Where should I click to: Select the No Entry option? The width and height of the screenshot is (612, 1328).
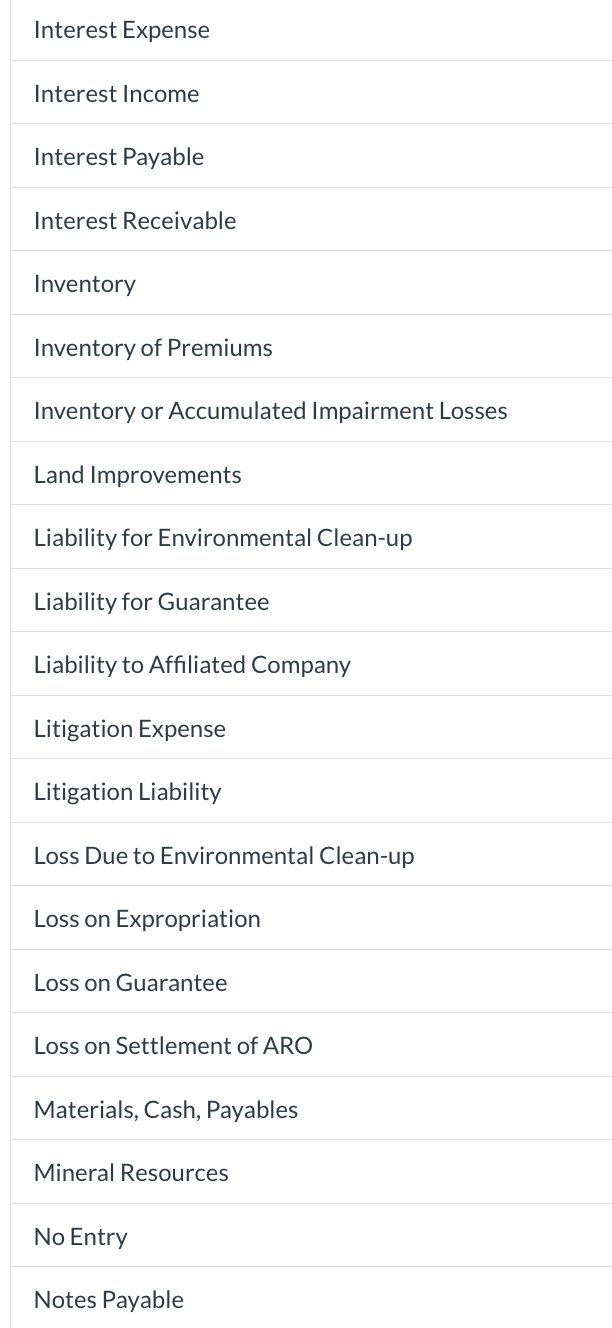pyautogui.click(x=80, y=1236)
